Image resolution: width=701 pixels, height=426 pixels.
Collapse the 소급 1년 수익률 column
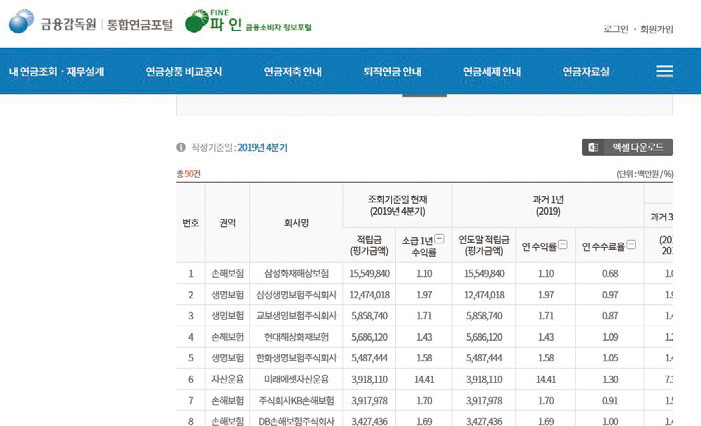(x=439, y=239)
